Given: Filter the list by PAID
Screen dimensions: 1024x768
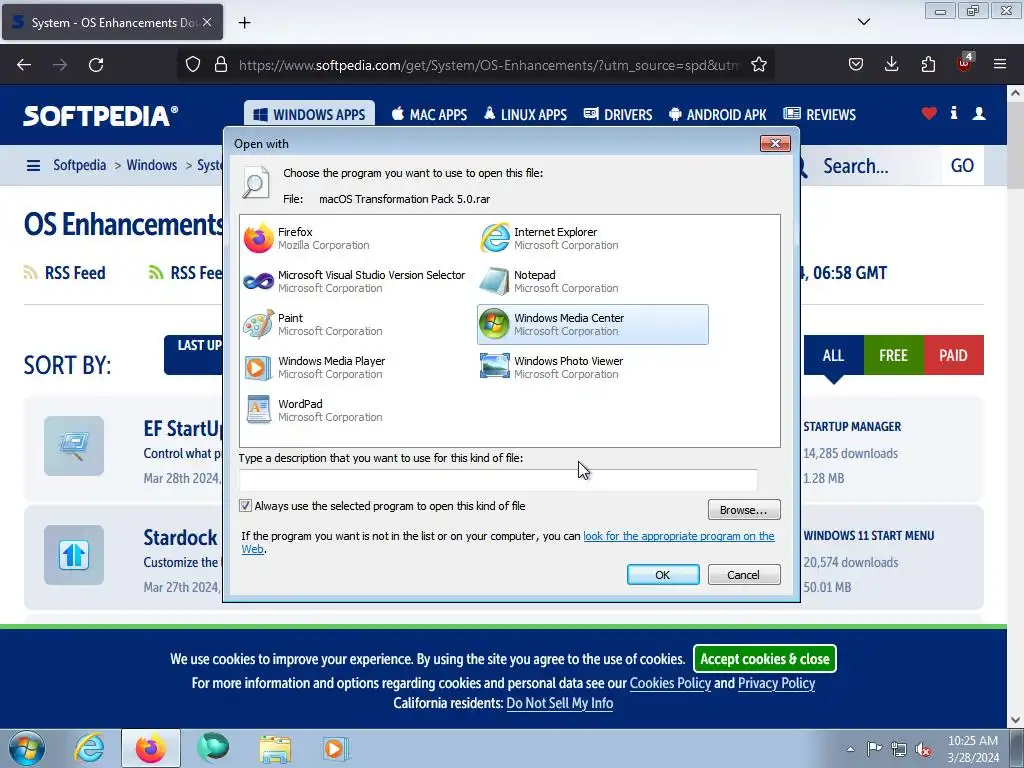Looking at the screenshot, I should point(953,355).
